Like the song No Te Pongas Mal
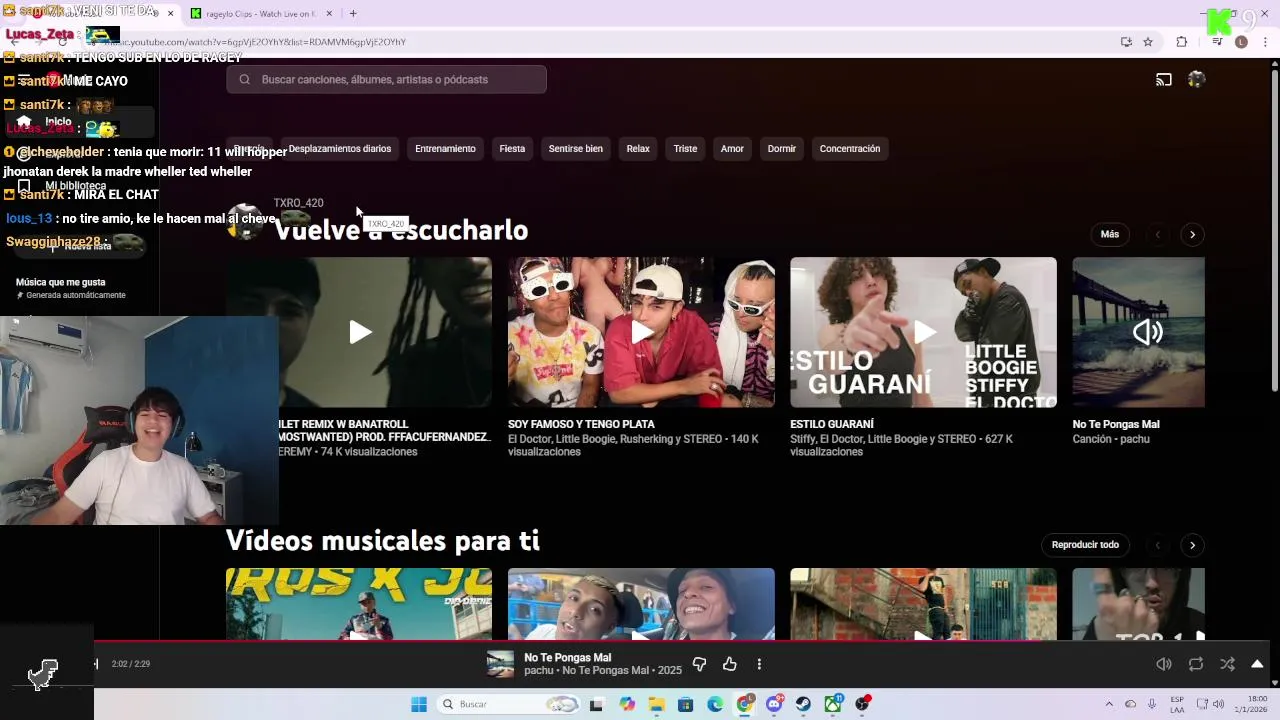The width and height of the screenshot is (1280, 720). pos(730,664)
